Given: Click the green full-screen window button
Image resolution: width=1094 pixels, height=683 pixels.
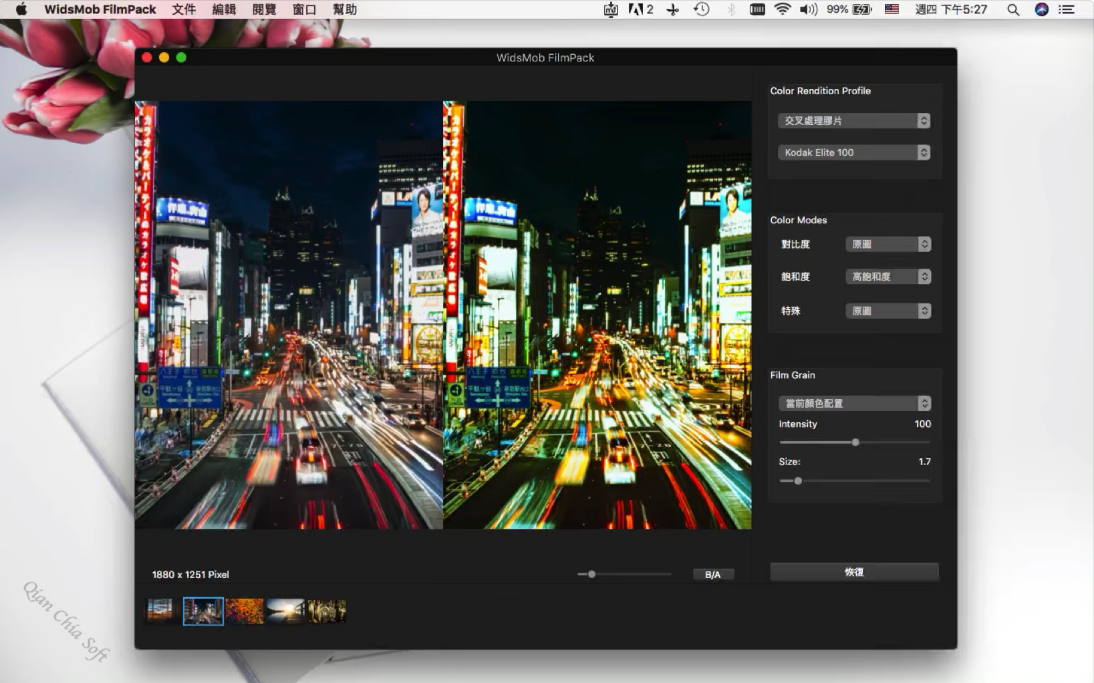Looking at the screenshot, I should pyautogui.click(x=181, y=57).
